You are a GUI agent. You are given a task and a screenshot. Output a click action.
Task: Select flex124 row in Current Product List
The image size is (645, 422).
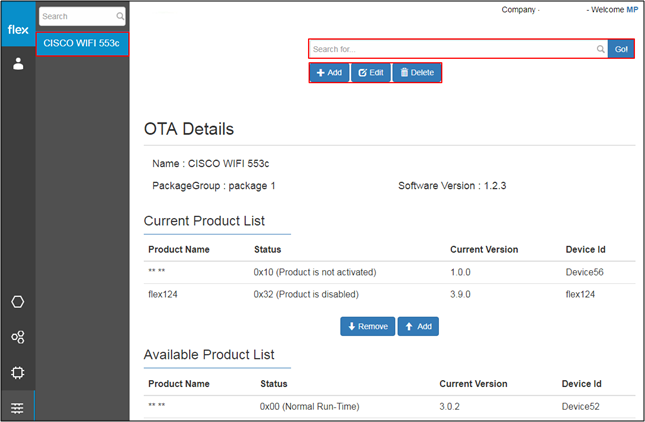[389, 294]
